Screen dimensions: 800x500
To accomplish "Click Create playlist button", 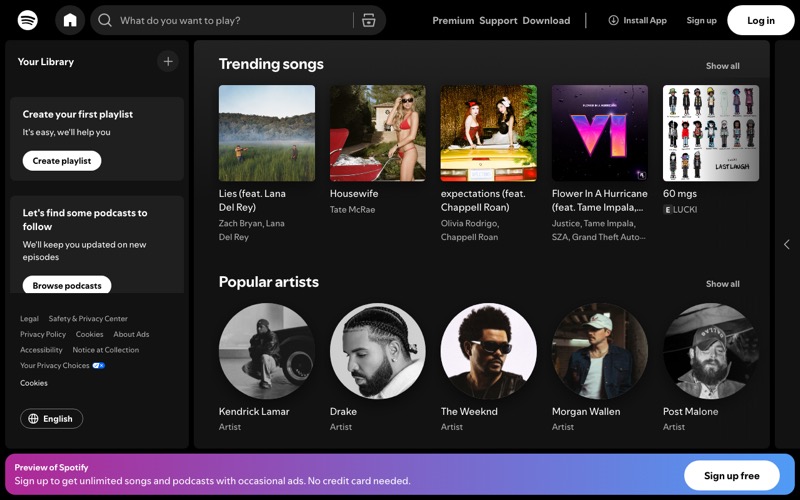I will point(62,161).
